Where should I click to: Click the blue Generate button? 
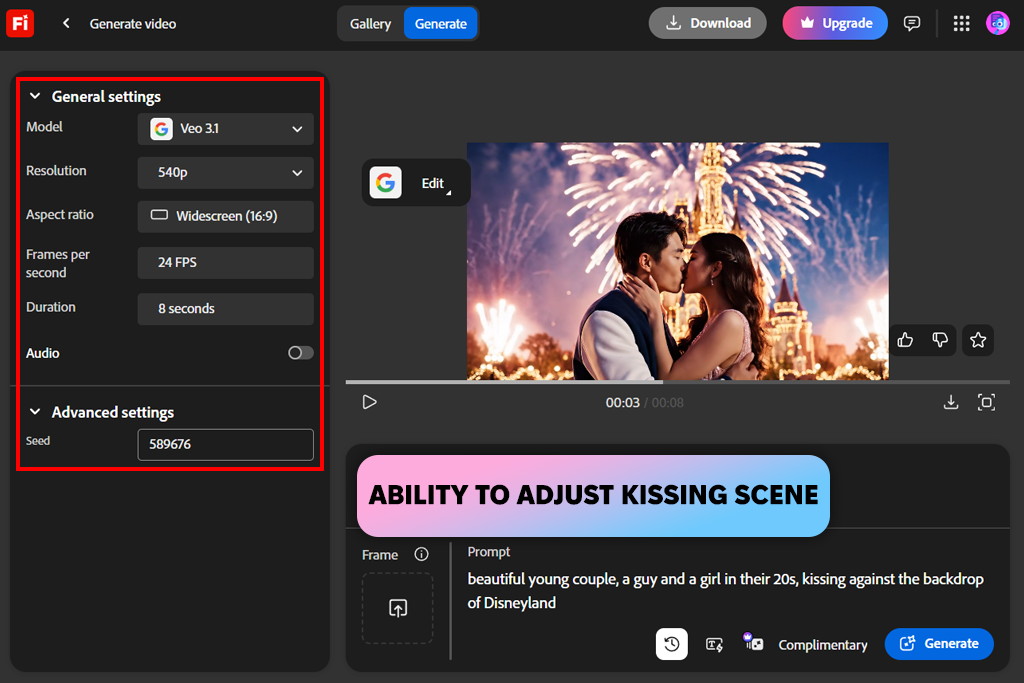point(939,644)
